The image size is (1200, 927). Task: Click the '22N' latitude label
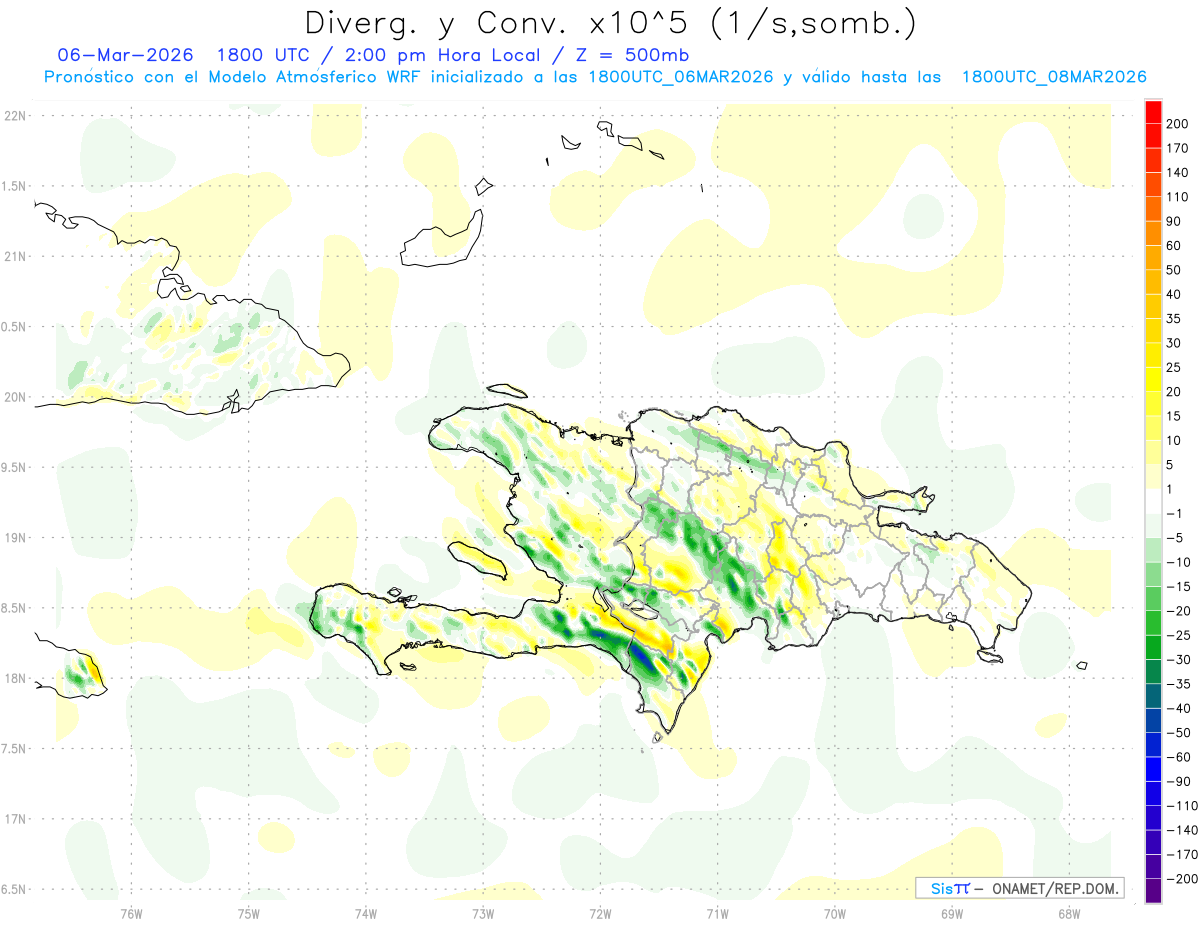pos(14,116)
